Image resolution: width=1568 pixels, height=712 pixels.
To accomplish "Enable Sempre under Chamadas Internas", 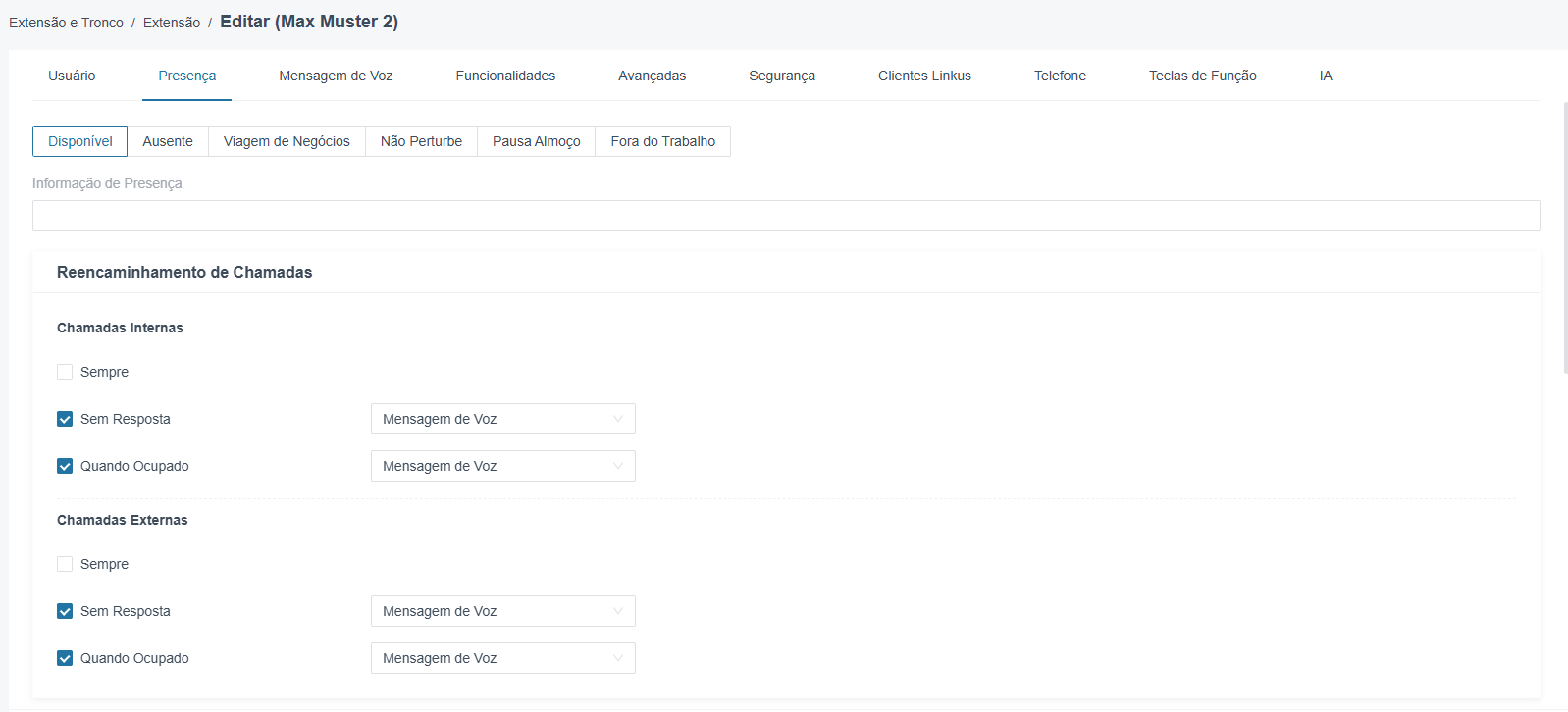I will tap(65, 372).
